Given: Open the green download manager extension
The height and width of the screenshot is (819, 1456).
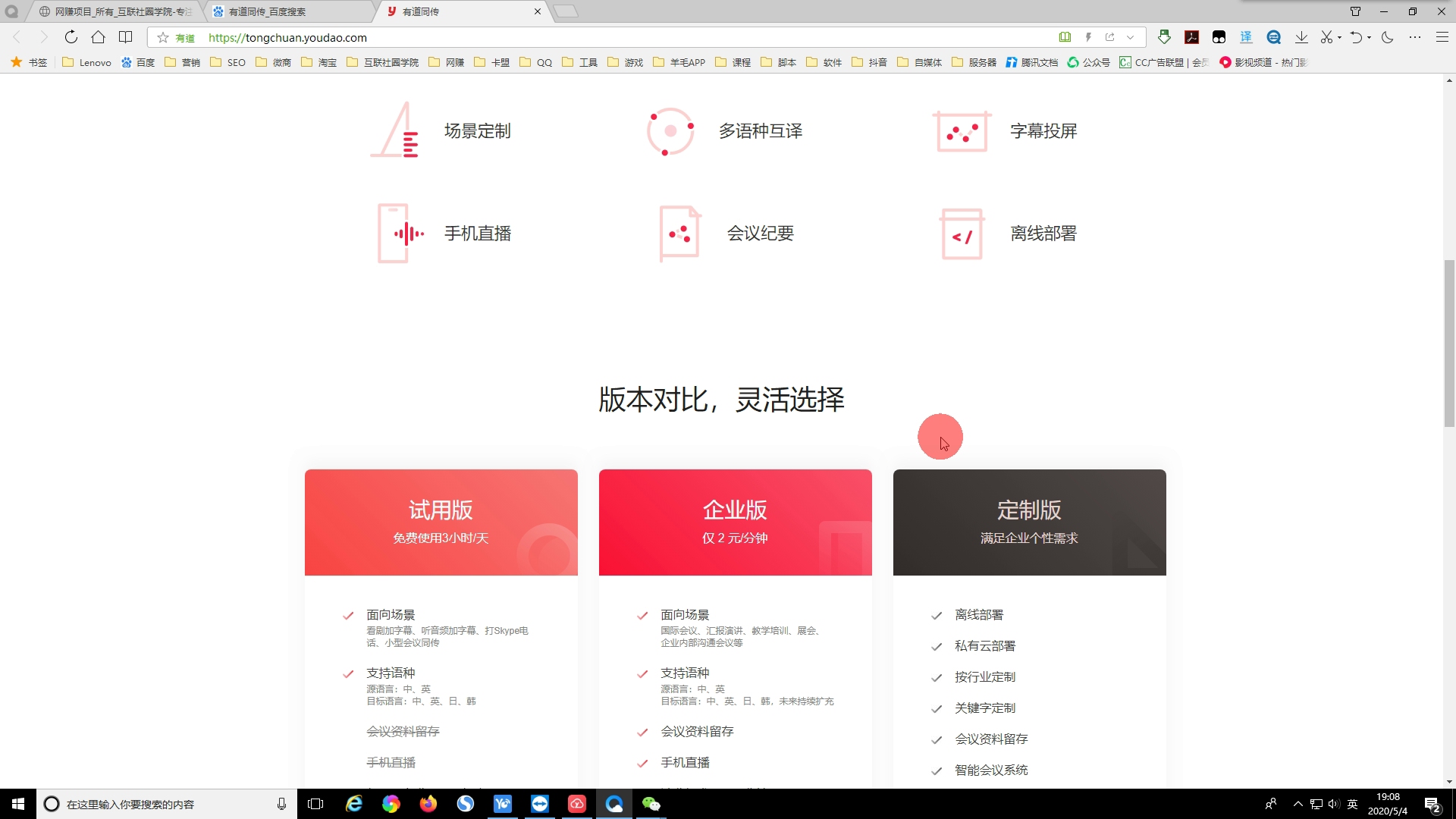Looking at the screenshot, I should click(1165, 37).
